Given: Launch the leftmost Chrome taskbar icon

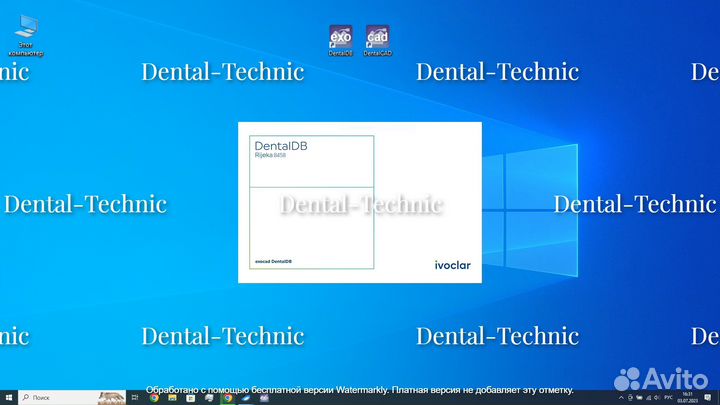Looking at the screenshot, I should point(155,397).
